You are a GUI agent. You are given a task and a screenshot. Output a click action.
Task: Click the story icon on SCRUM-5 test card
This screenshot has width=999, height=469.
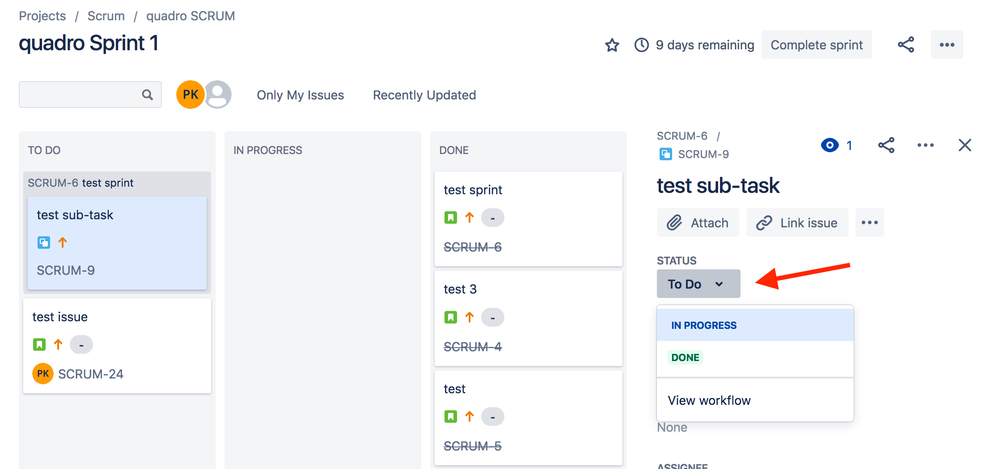coord(450,417)
